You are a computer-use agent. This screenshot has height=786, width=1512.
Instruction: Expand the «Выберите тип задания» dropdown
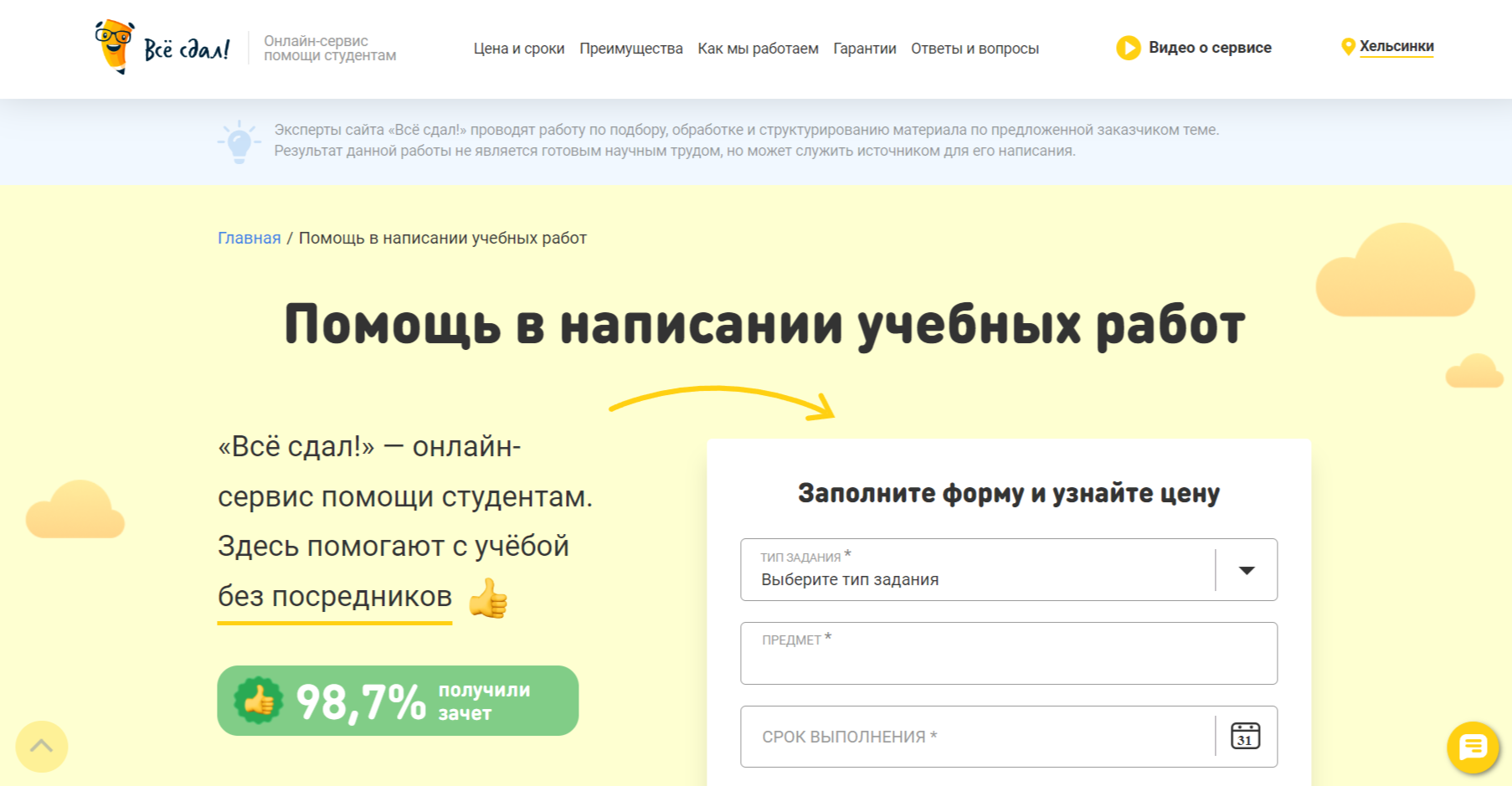pyautogui.click(x=1247, y=570)
